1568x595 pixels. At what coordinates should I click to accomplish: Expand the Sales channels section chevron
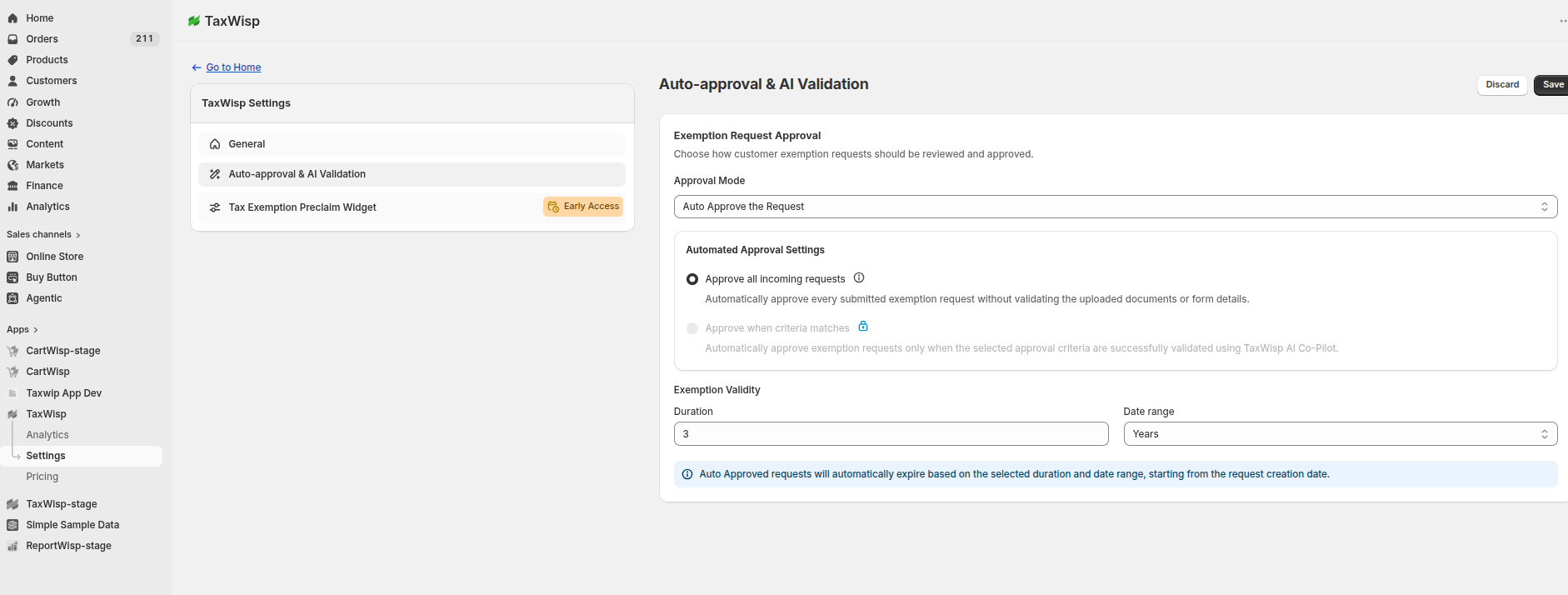(x=78, y=235)
